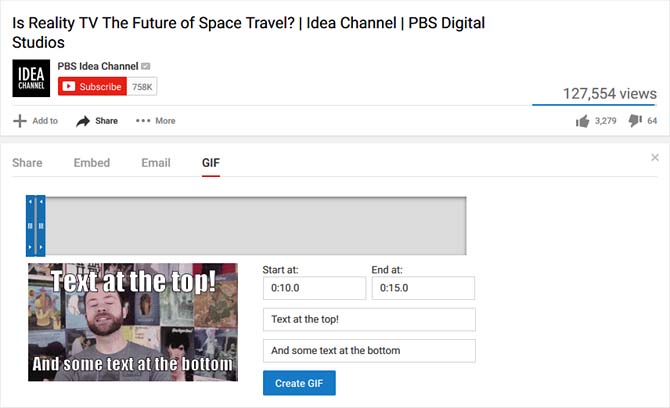The image size is (670, 408).
Task: Click the thumbs up like icon
Action: point(582,121)
